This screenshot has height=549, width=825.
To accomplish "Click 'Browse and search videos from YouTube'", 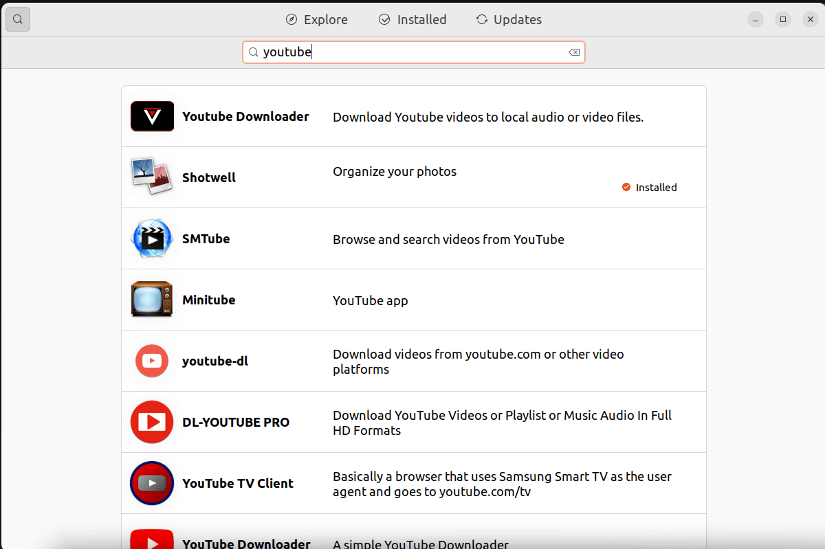I will [448, 239].
